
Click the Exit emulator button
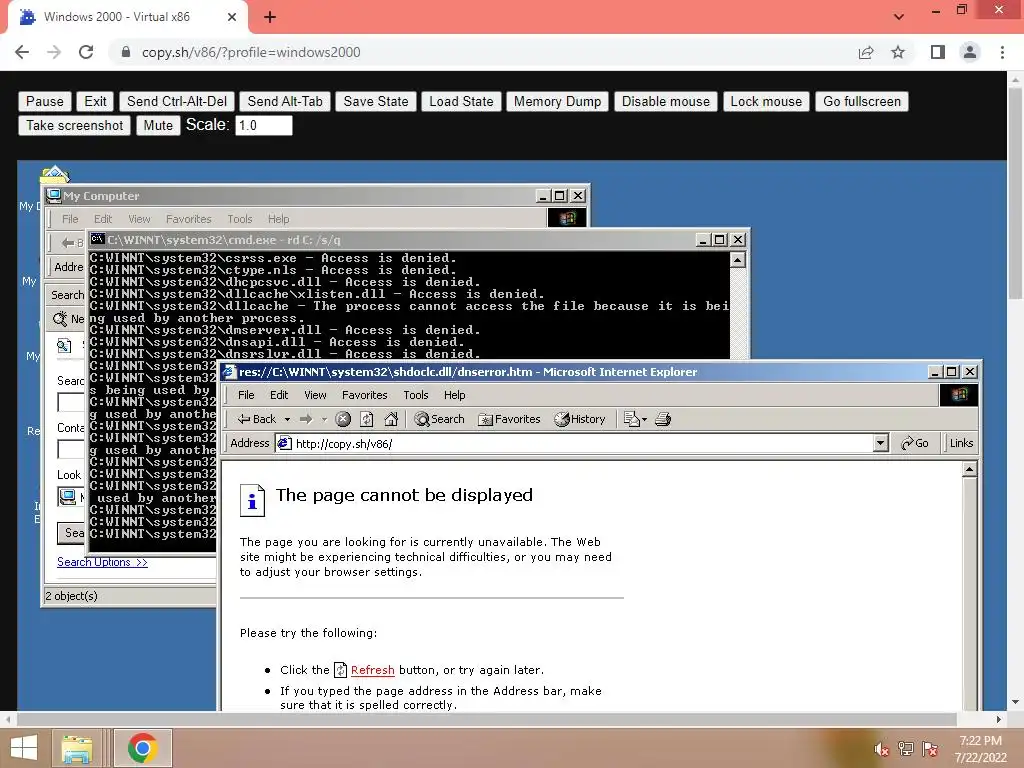click(x=95, y=101)
